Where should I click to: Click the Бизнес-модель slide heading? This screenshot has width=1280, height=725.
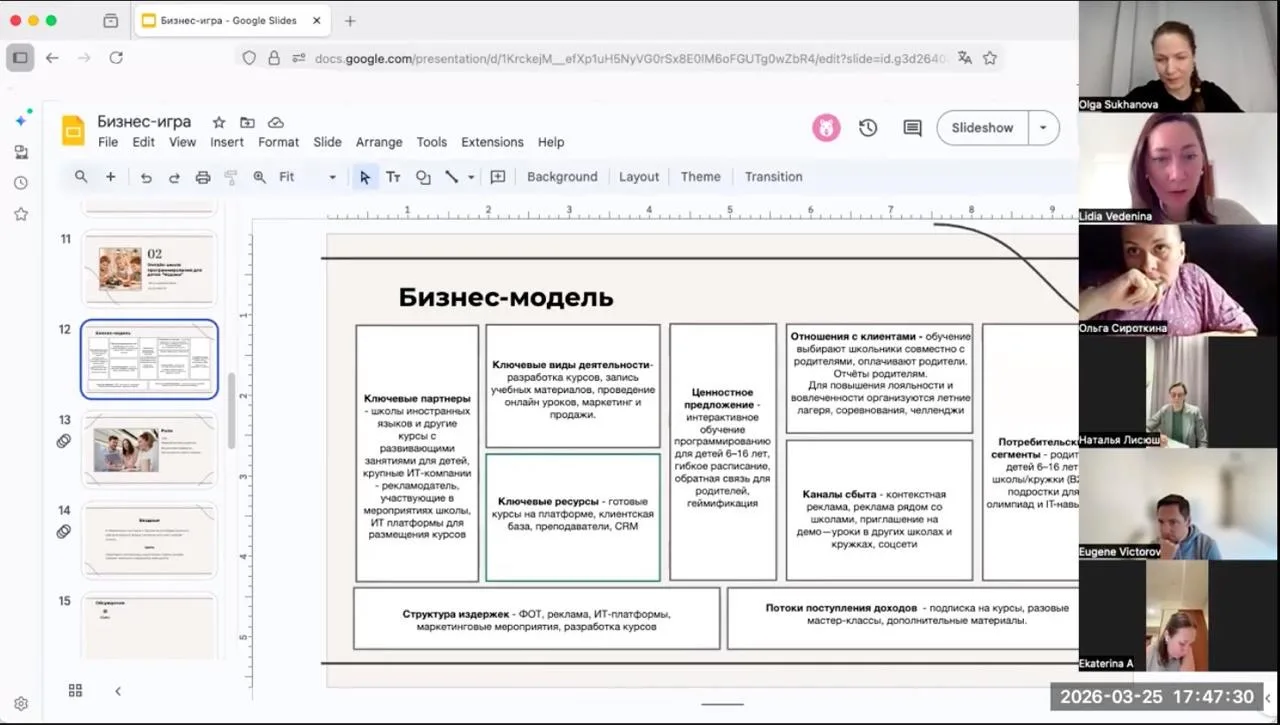506,297
